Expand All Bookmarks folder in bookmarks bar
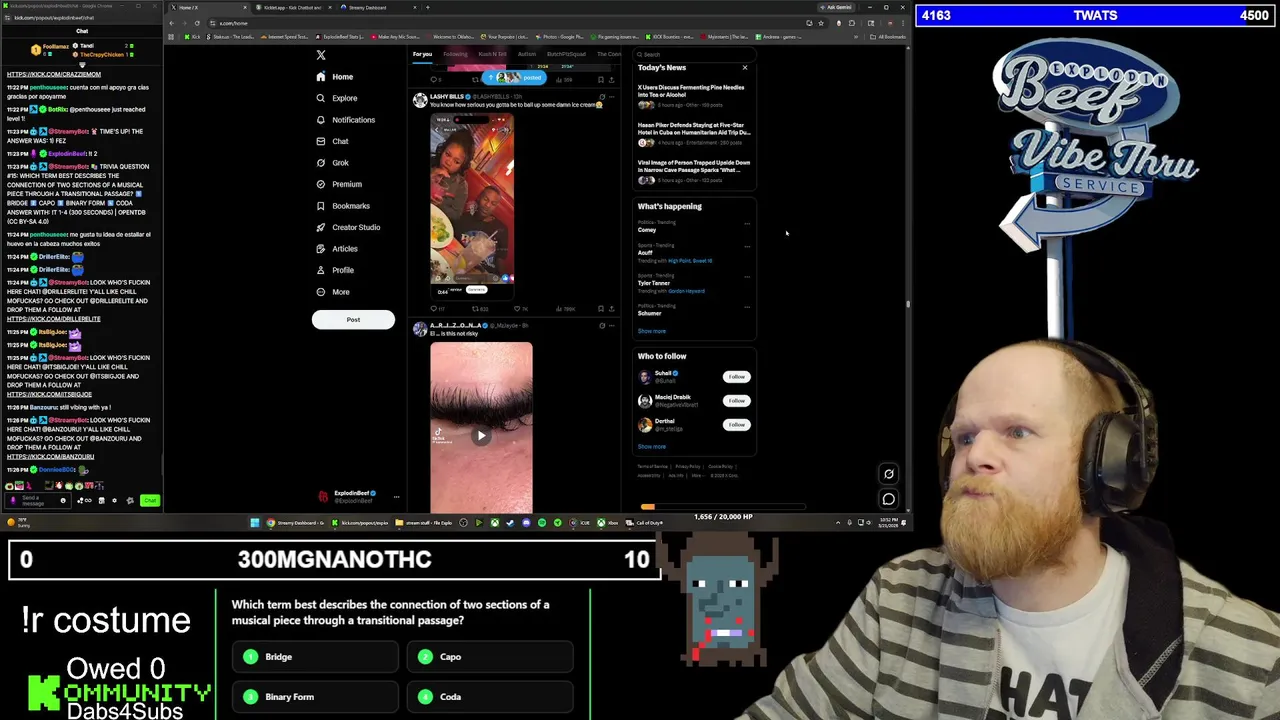The height and width of the screenshot is (720, 1280). (887, 37)
